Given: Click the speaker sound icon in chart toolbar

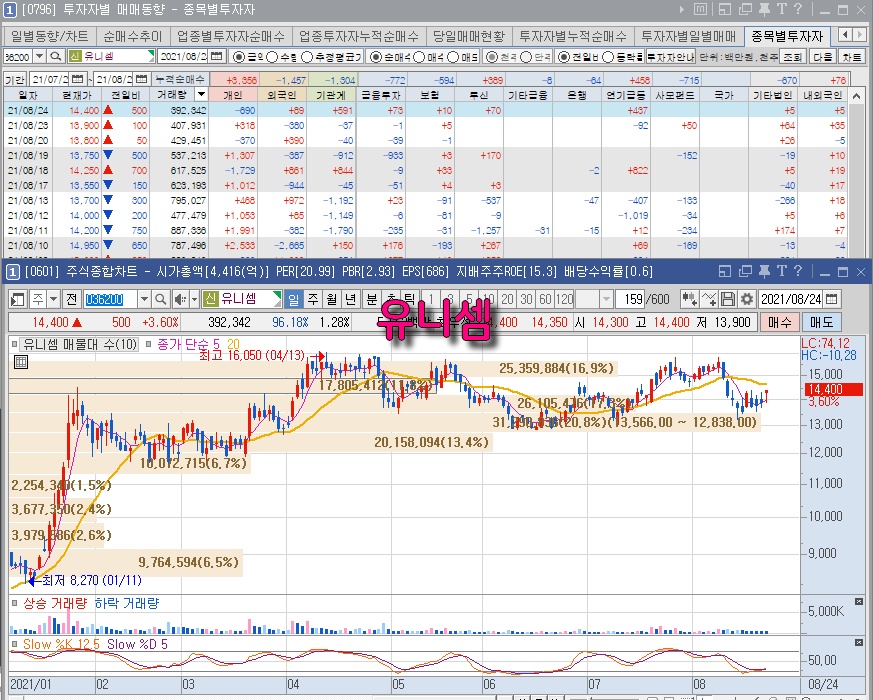Looking at the screenshot, I should 180,300.
